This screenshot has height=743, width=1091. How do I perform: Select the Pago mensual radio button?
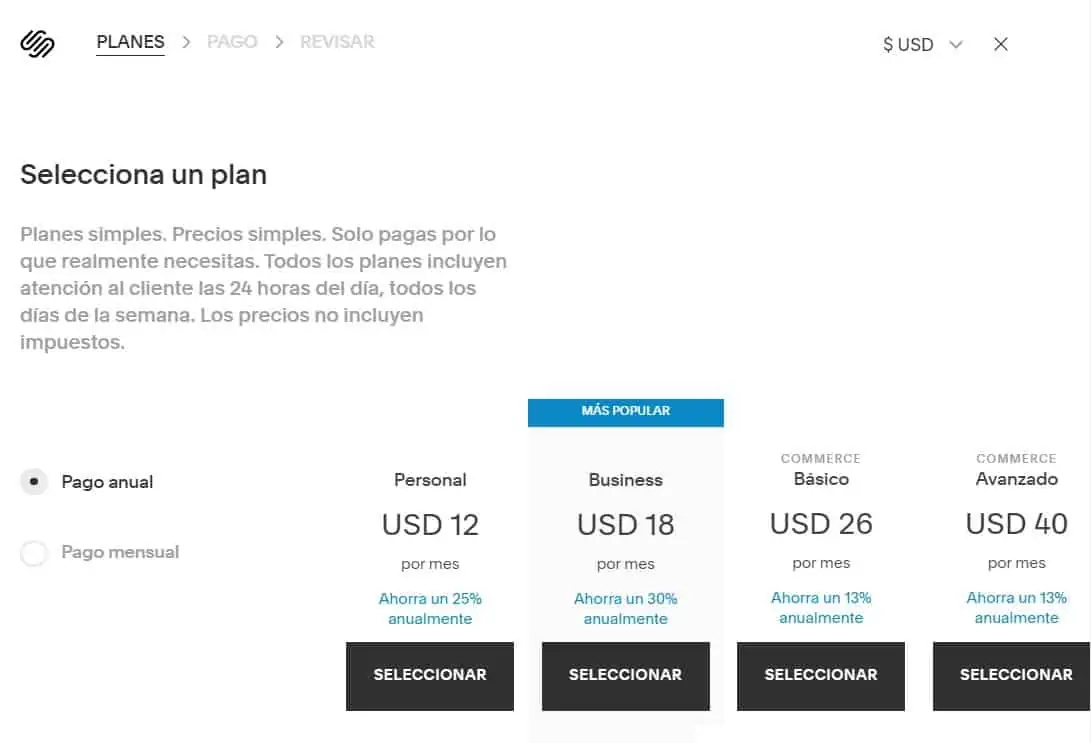(x=34, y=553)
